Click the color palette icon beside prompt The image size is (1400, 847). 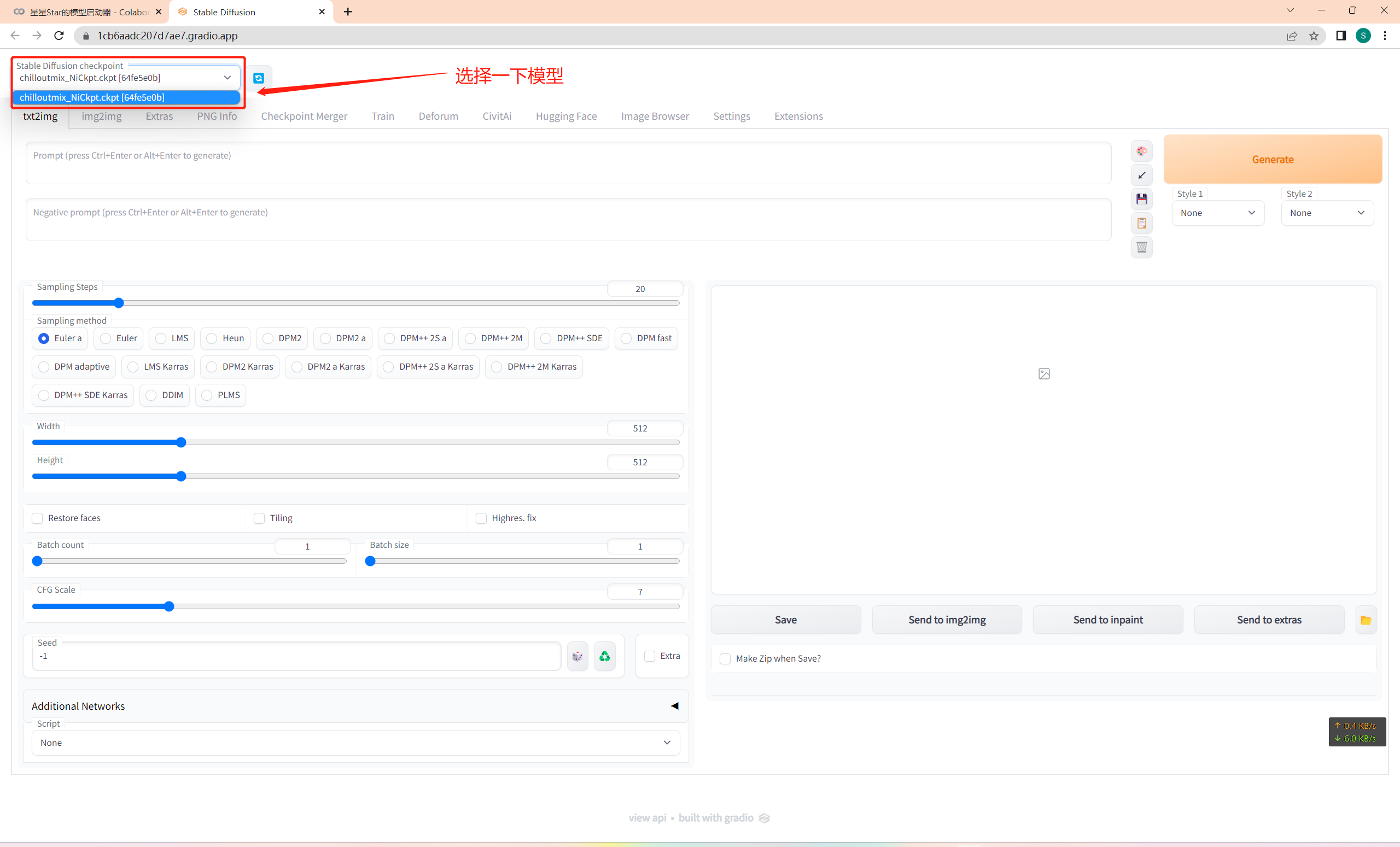tap(1141, 151)
